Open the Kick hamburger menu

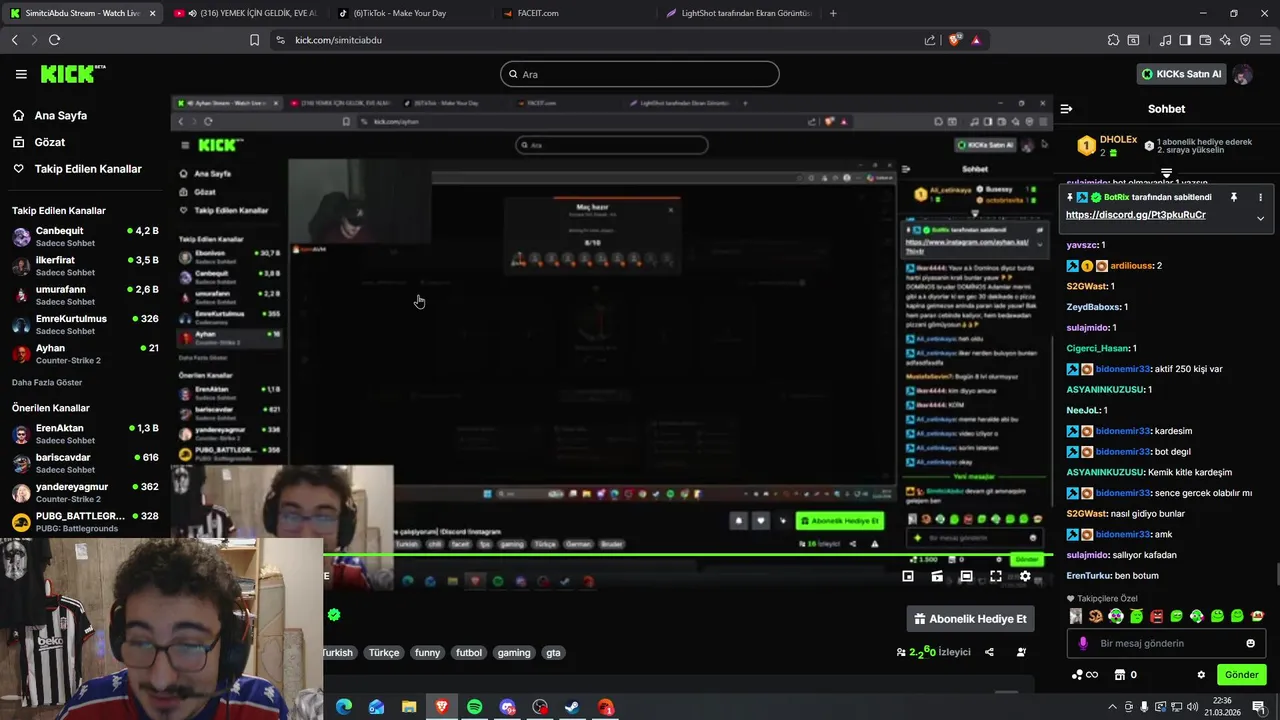coord(21,74)
